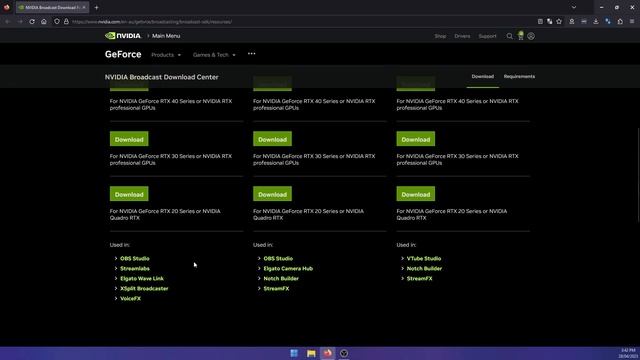Open Notch Builder link in middle column
Viewport: 640px width, 360px height.
[x=281, y=278]
